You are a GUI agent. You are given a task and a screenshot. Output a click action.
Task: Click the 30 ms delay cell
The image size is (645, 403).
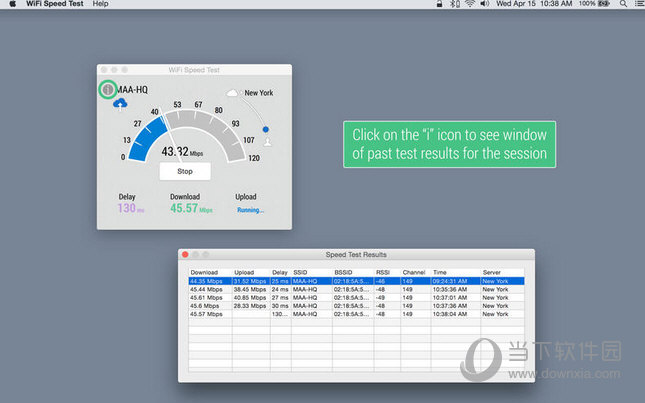(280, 306)
